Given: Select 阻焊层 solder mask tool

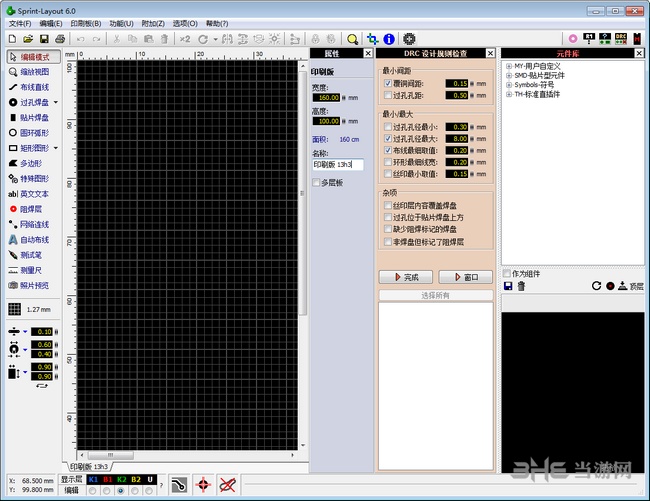Looking at the screenshot, I should [x=26, y=209].
